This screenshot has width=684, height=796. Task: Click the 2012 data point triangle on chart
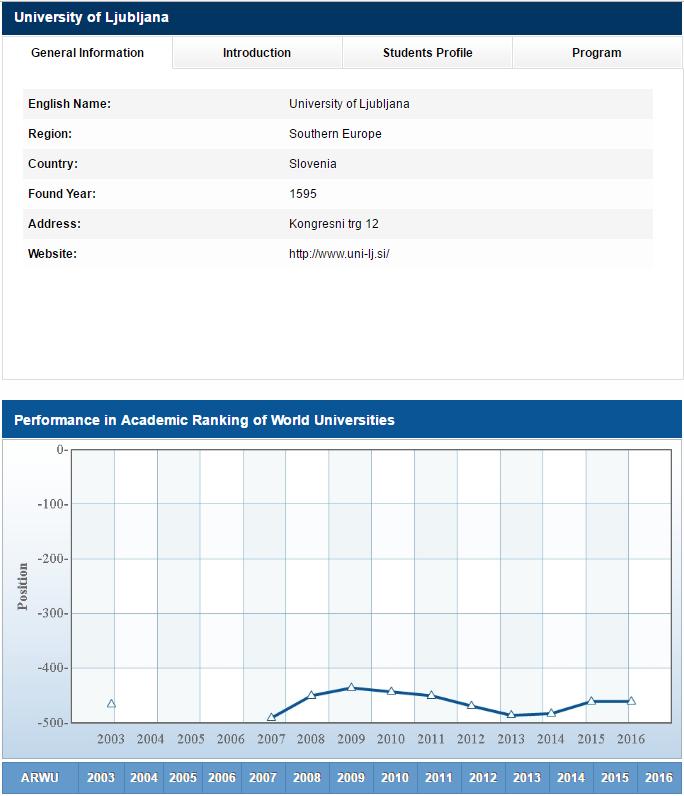point(471,705)
